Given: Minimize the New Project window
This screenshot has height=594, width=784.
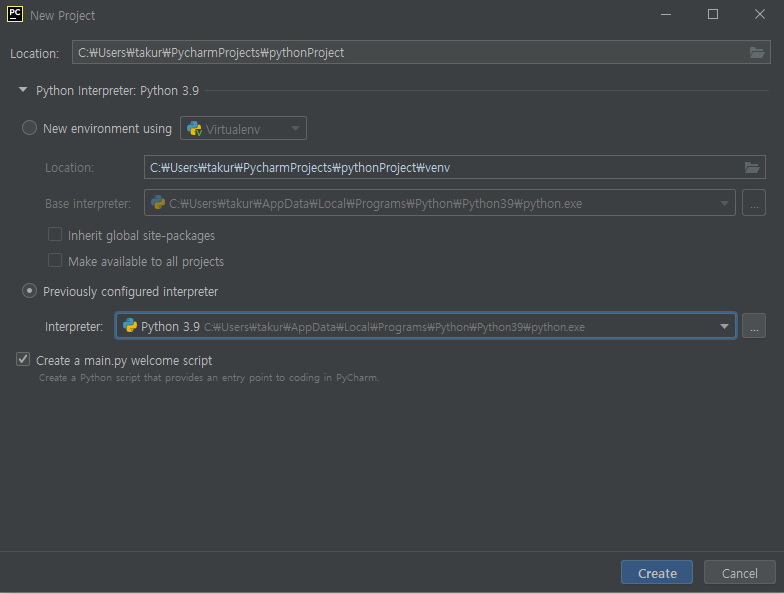Looking at the screenshot, I should tap(666, 14).
